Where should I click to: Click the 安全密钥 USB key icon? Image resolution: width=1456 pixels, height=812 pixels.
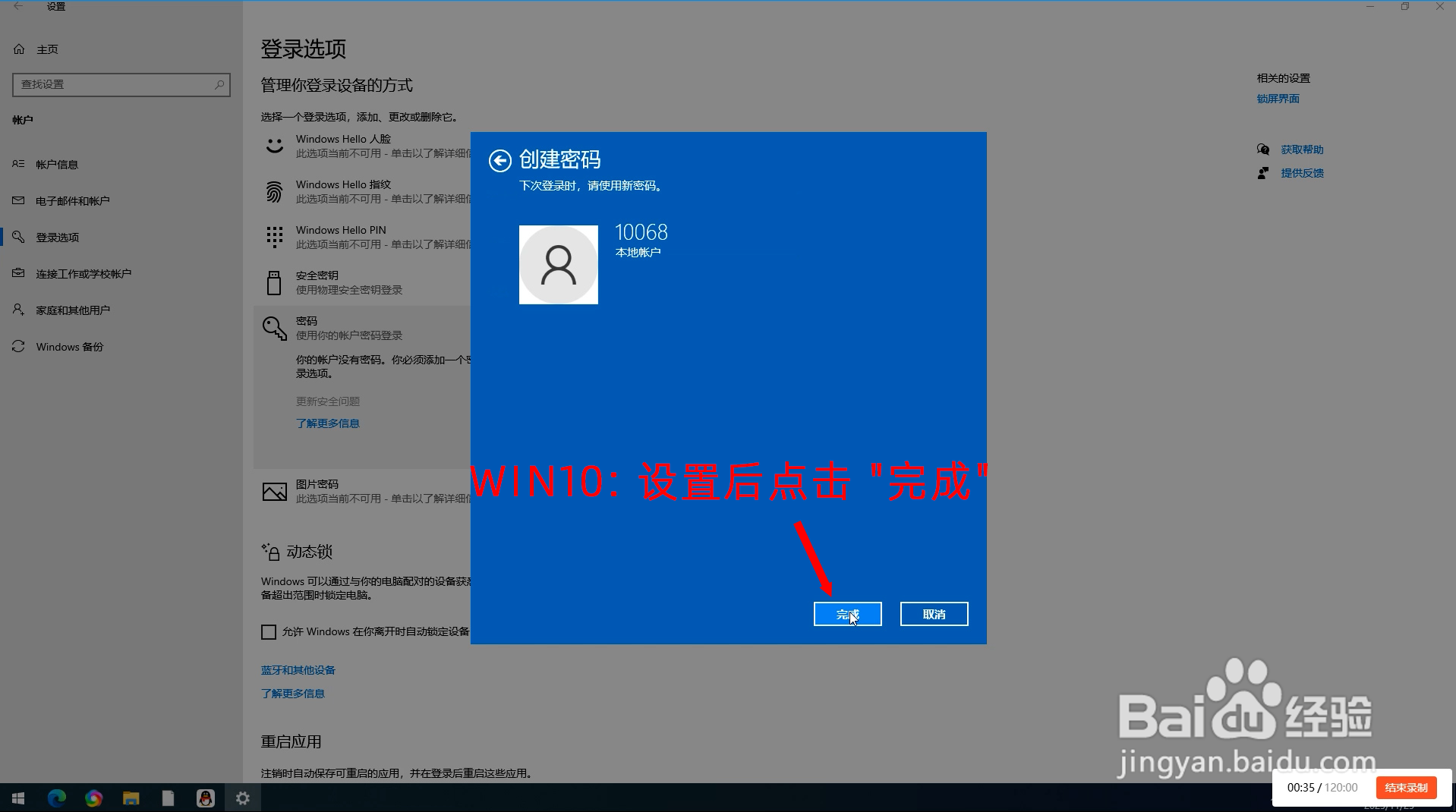click(x=274, y=282)
